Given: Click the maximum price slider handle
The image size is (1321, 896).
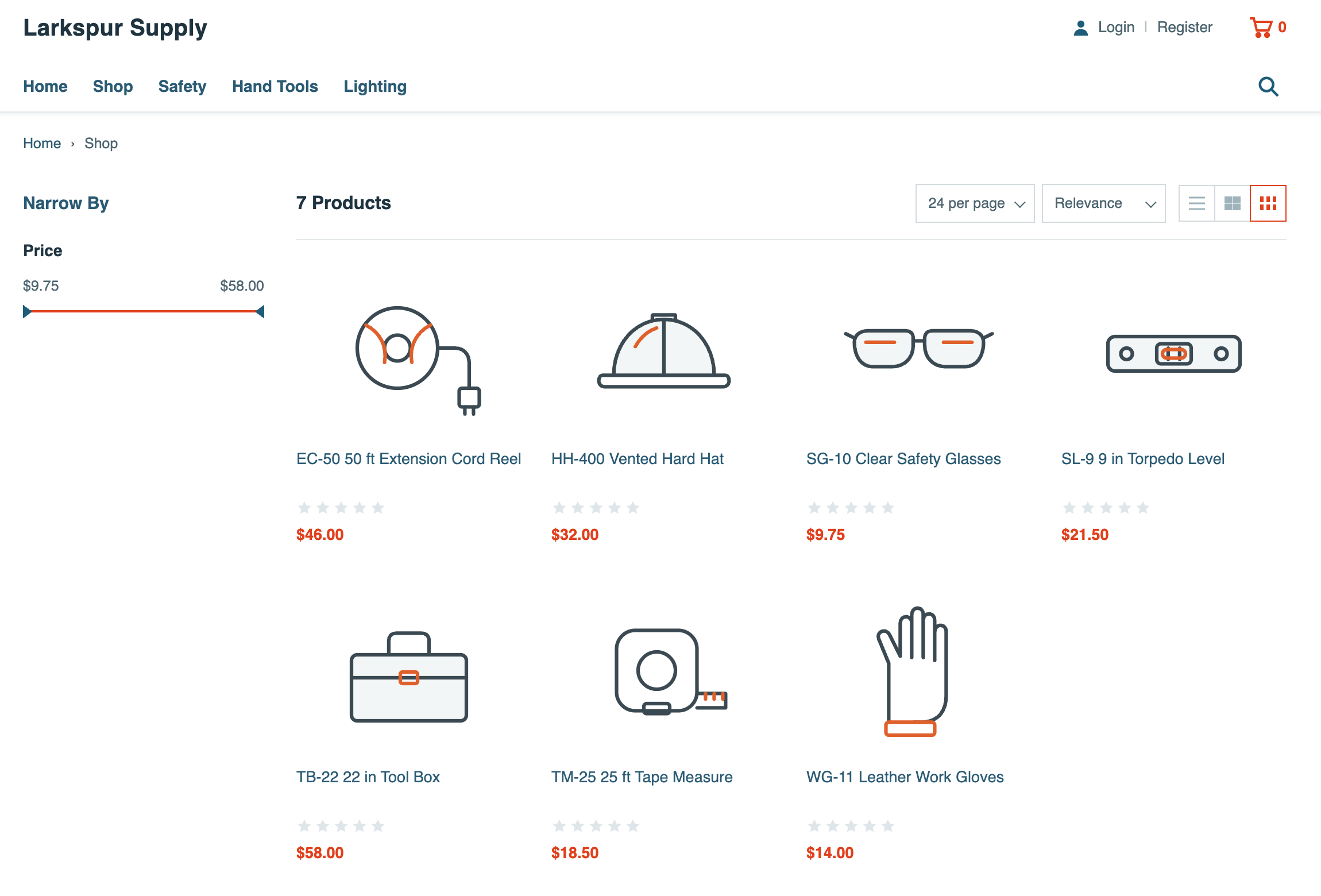Looking at the screenshot, I should [x=260, y=312].
